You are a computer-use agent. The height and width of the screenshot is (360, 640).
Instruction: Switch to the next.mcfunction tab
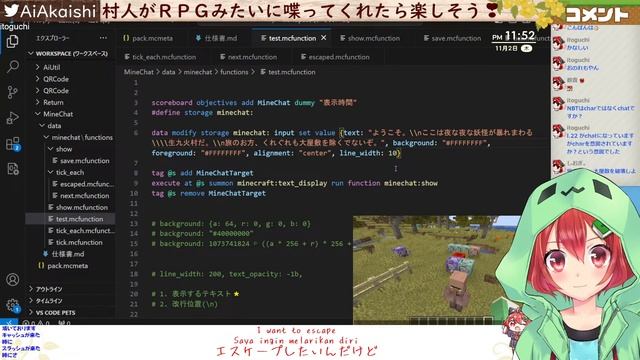pos(248,57)
